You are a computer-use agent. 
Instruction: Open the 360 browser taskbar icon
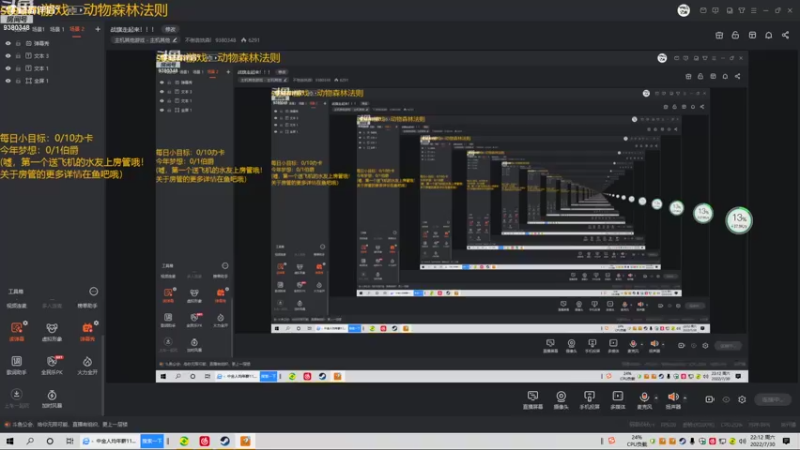[x=184, y=441]
